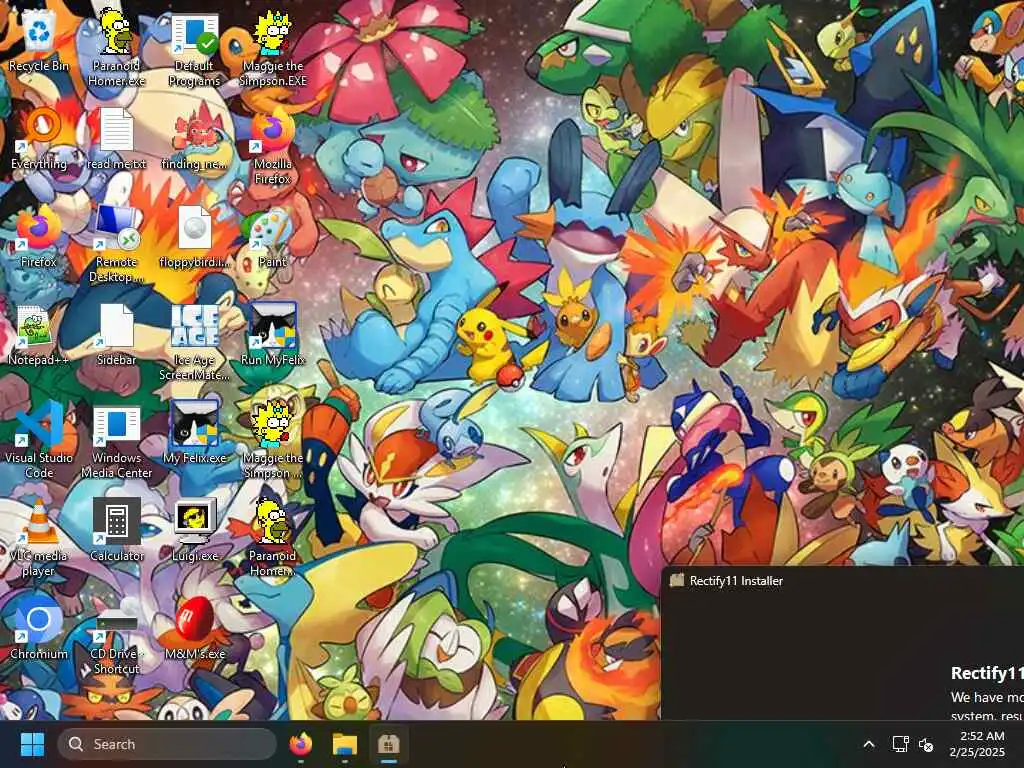Launch the Firefox shortcut above Notepad++
This screenshot has height=768, width=1024.
[39, 236]
